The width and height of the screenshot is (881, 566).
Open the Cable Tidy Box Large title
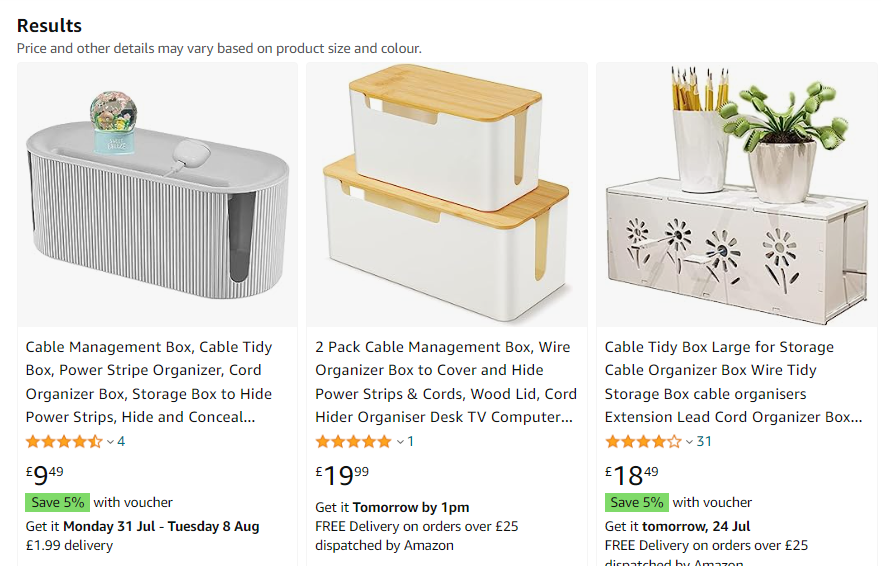pyautogui.click(x=732, y=382)
